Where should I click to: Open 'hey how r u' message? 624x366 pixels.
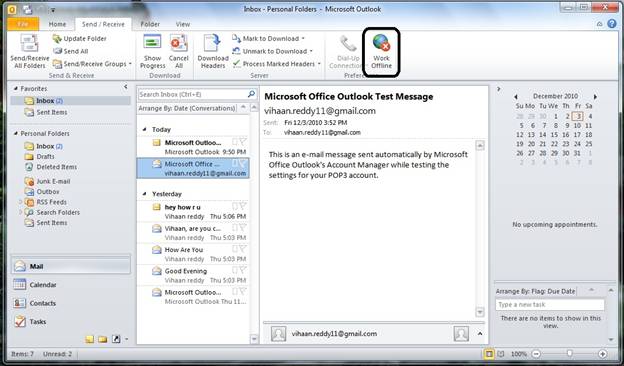click(193, 212)
